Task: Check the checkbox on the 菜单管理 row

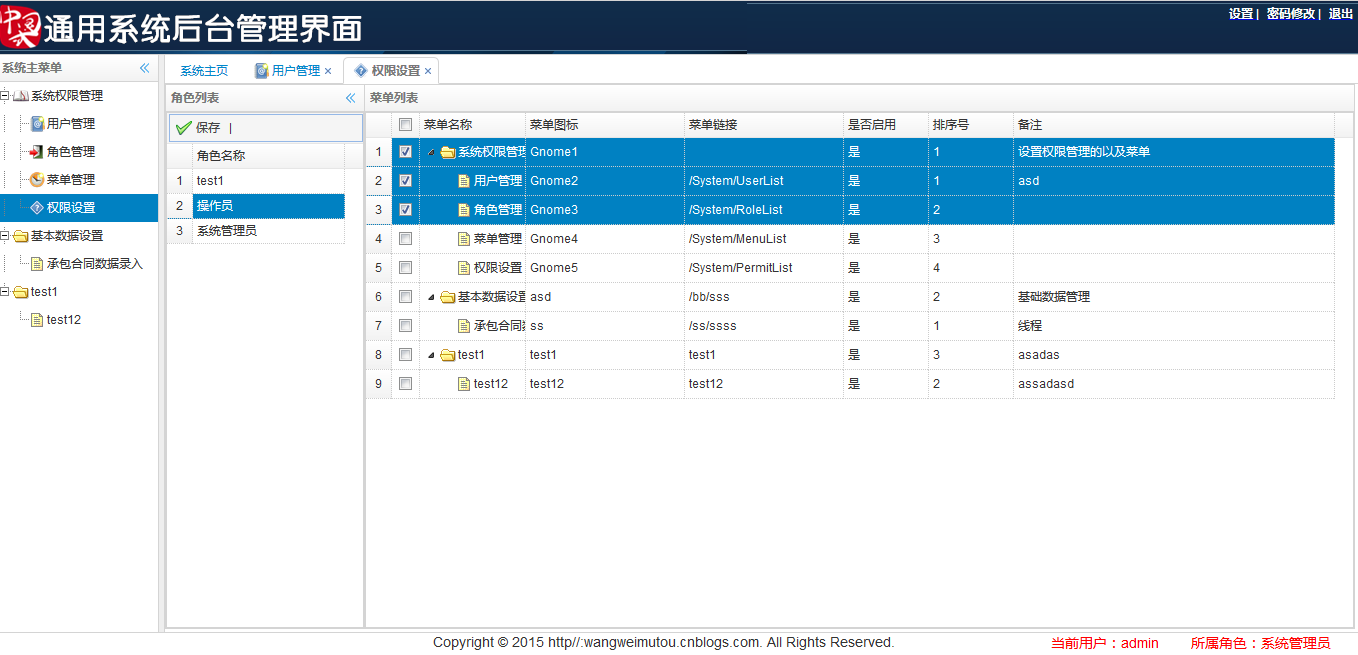Action: pos(405,238)
